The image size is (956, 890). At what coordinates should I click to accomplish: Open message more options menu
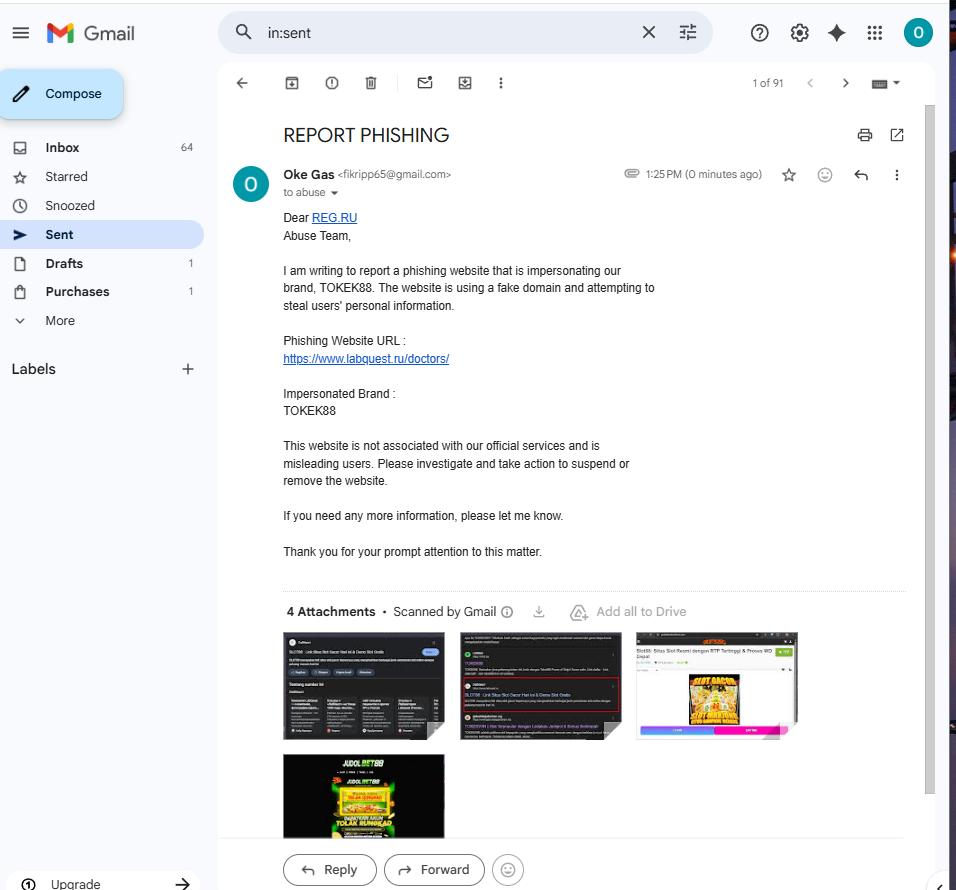[x=896, y=176]
